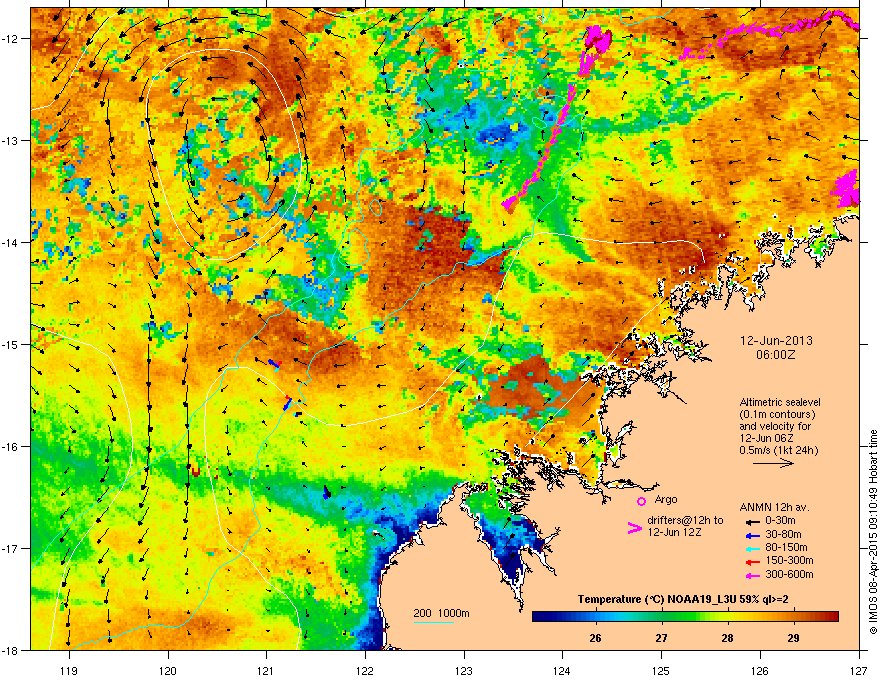The image size is (880, 680).
Task: Click the '80-150m' depth label
Action: pyautogui.click(x=786, y=548)
